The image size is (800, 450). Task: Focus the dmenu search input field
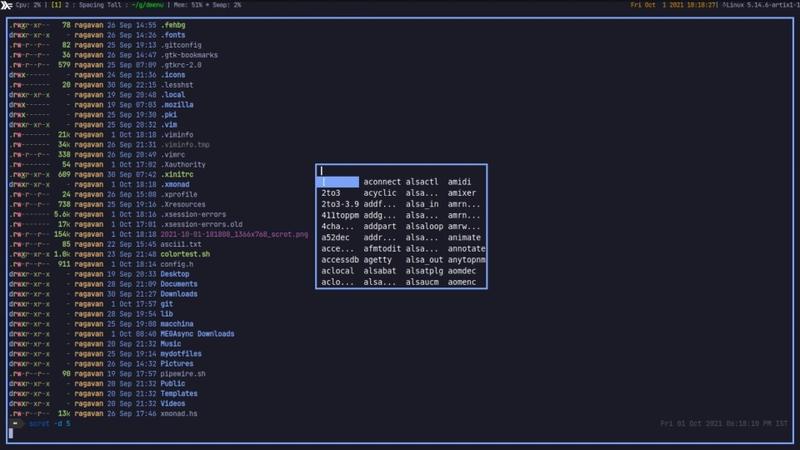coord(401,171)
